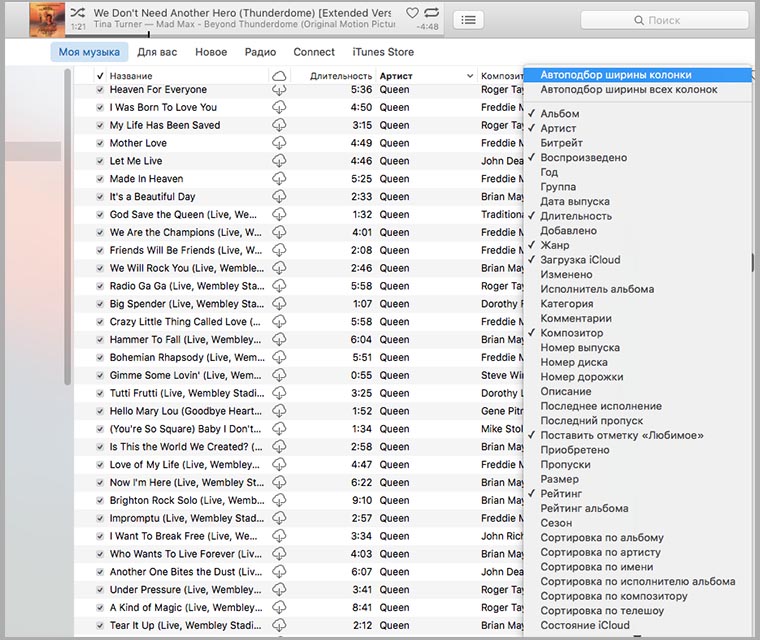
Task: Click the iCloud column header icon
Action: [x=279, y=76]
